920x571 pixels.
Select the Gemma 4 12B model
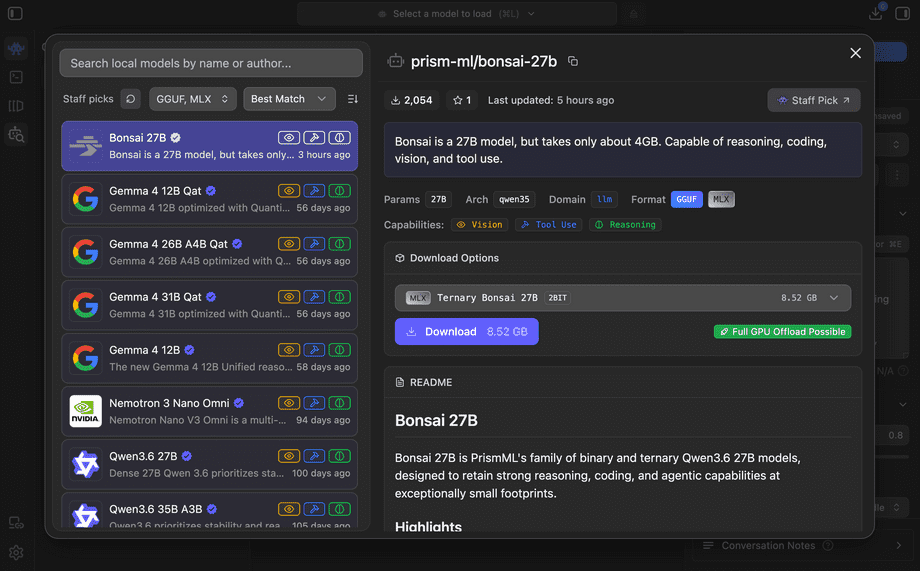(x=209, y=359)
